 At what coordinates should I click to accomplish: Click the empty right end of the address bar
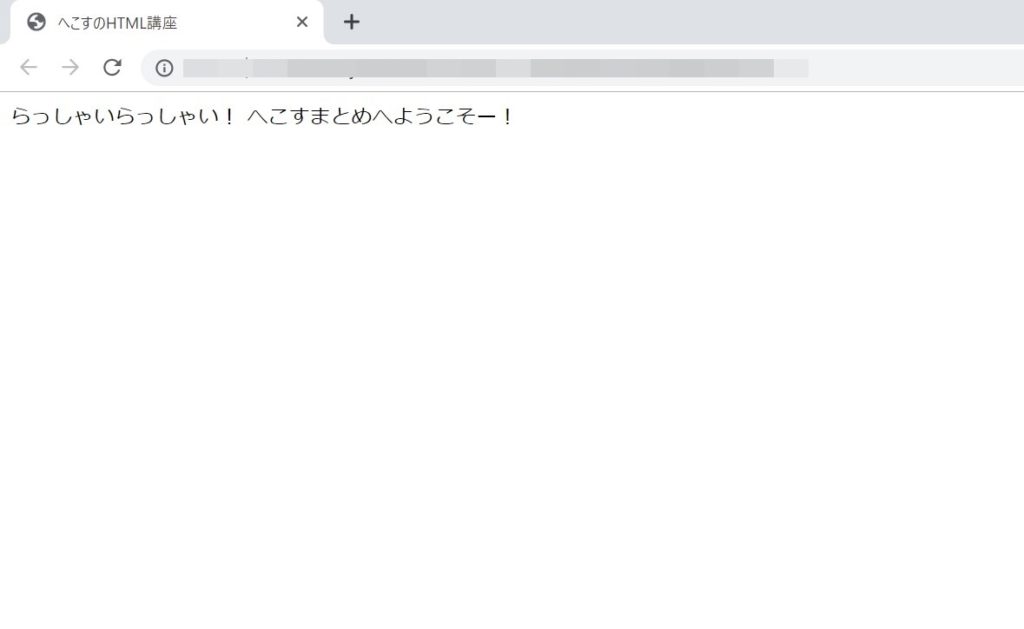pyautogui.click(x=914, y=68)
